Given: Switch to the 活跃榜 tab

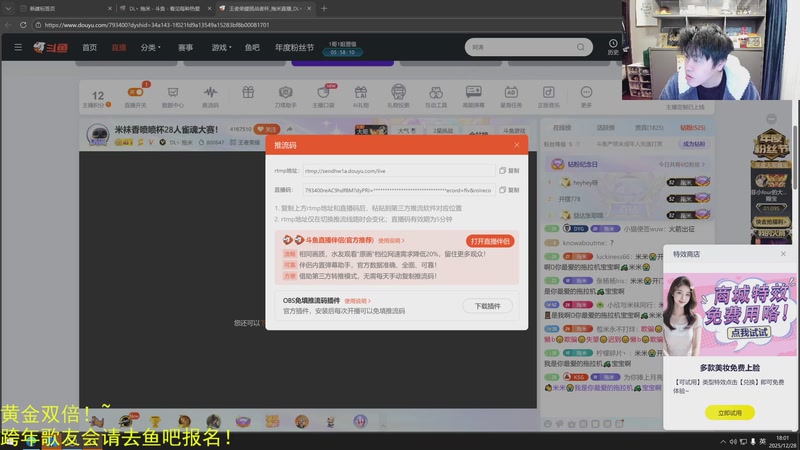Looking at the screenshot, I should click(x=605, y=128).
